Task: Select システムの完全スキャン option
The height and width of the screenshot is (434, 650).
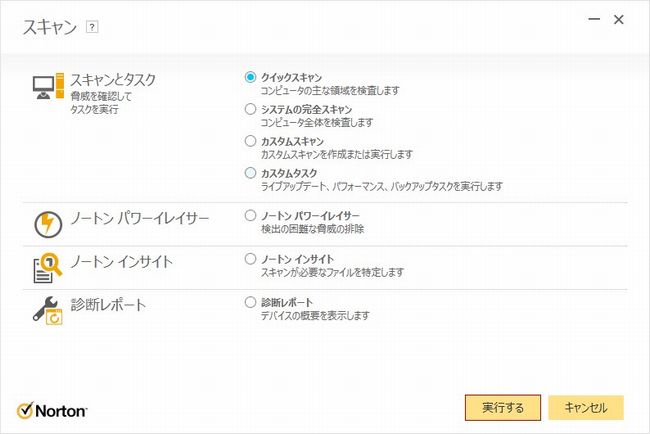Action: click(250, 108)
